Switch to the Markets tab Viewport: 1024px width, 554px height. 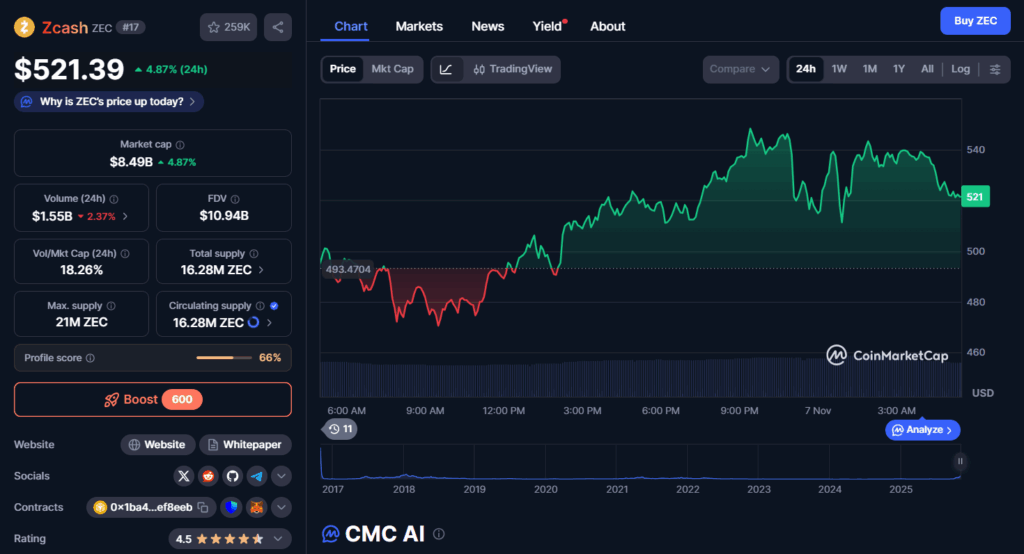419,26
